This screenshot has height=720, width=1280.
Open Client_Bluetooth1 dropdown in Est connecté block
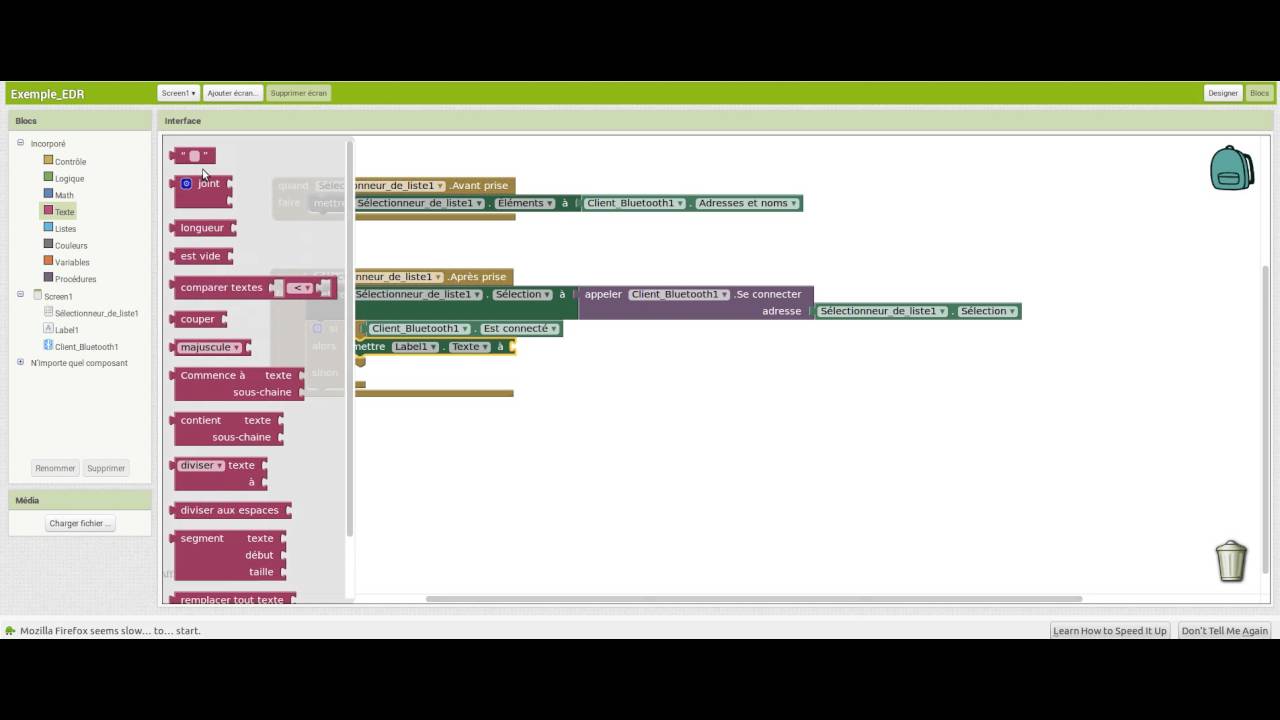[418, 329]
